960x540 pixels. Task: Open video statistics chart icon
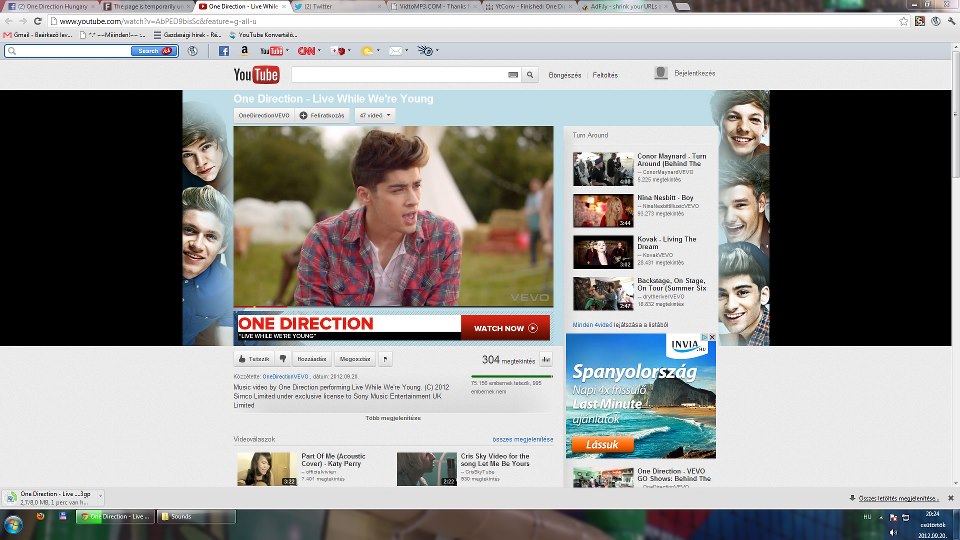546,359
